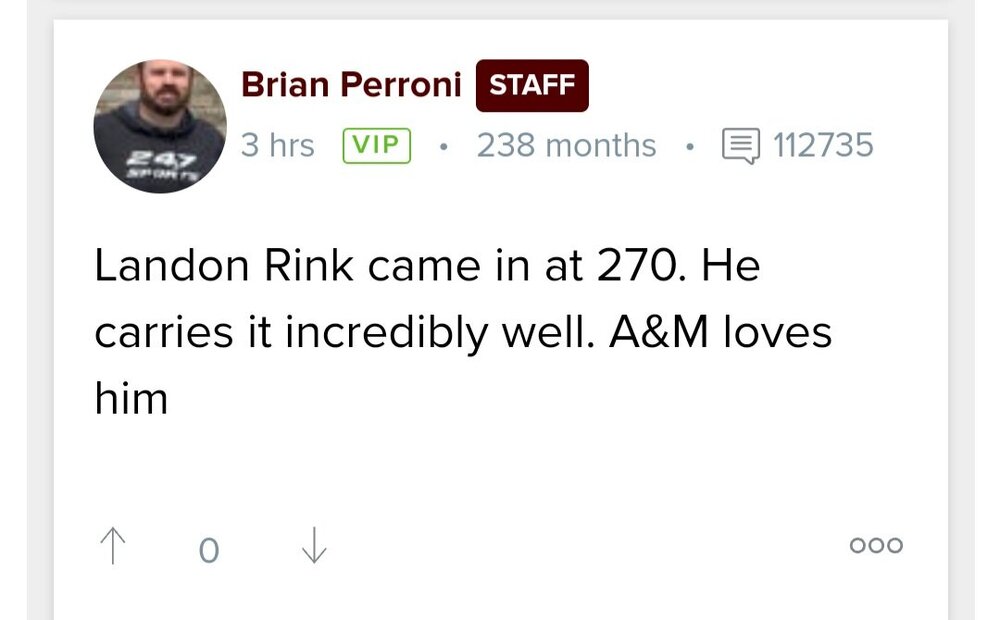Open the 112735 post count

pos(823,146)
